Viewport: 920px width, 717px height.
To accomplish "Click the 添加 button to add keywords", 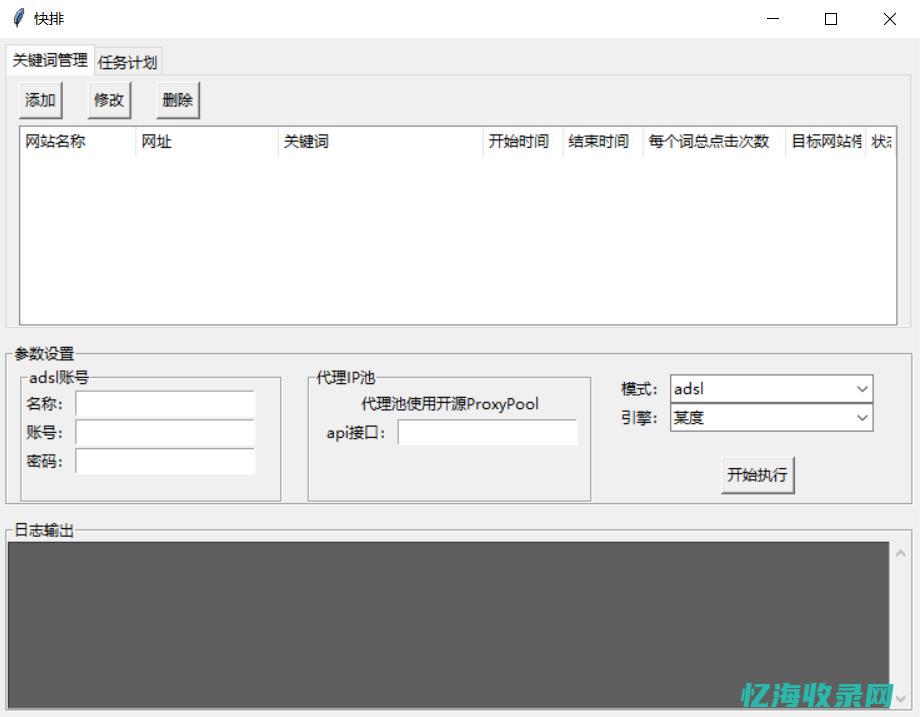I will coord(39,99).
